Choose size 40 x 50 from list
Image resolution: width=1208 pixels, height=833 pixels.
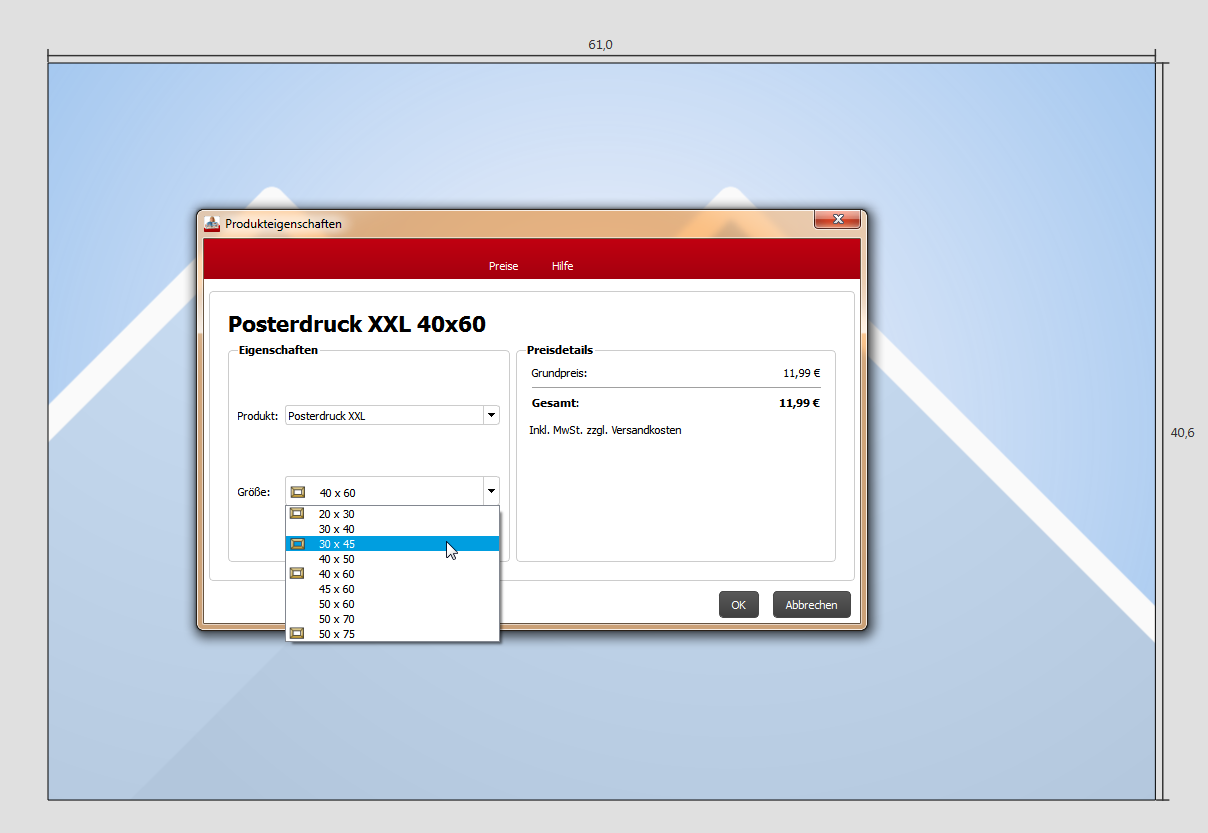tap(392, 559)
